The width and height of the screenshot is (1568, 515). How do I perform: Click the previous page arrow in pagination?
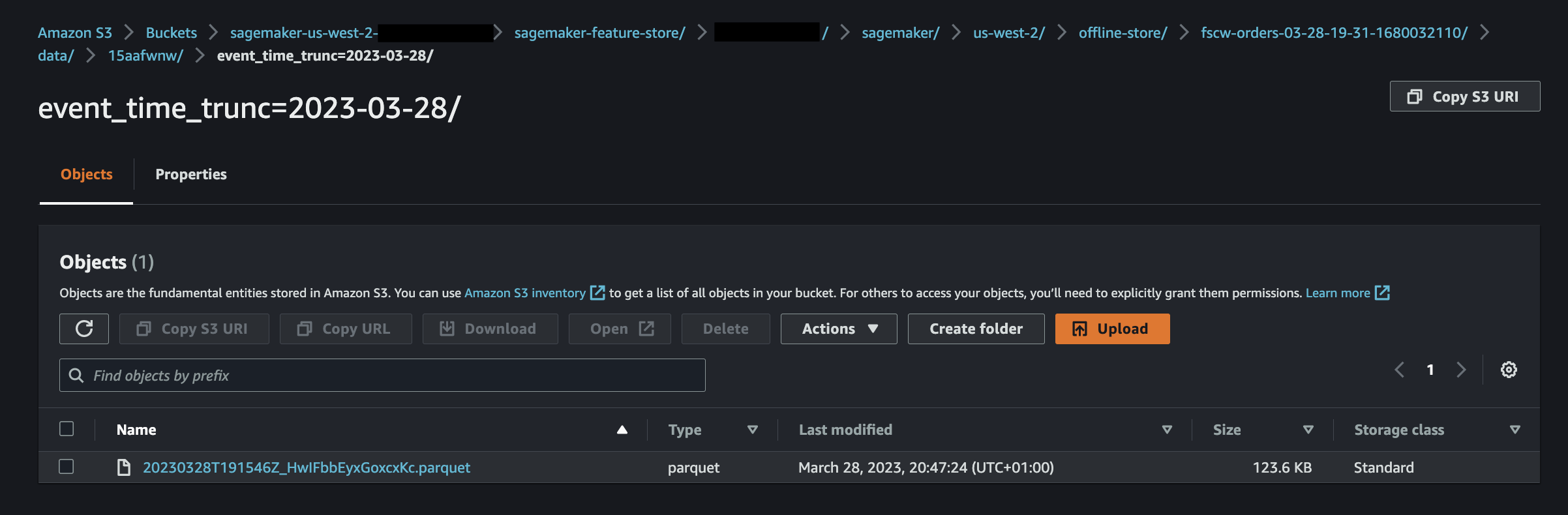(1400, 370)
